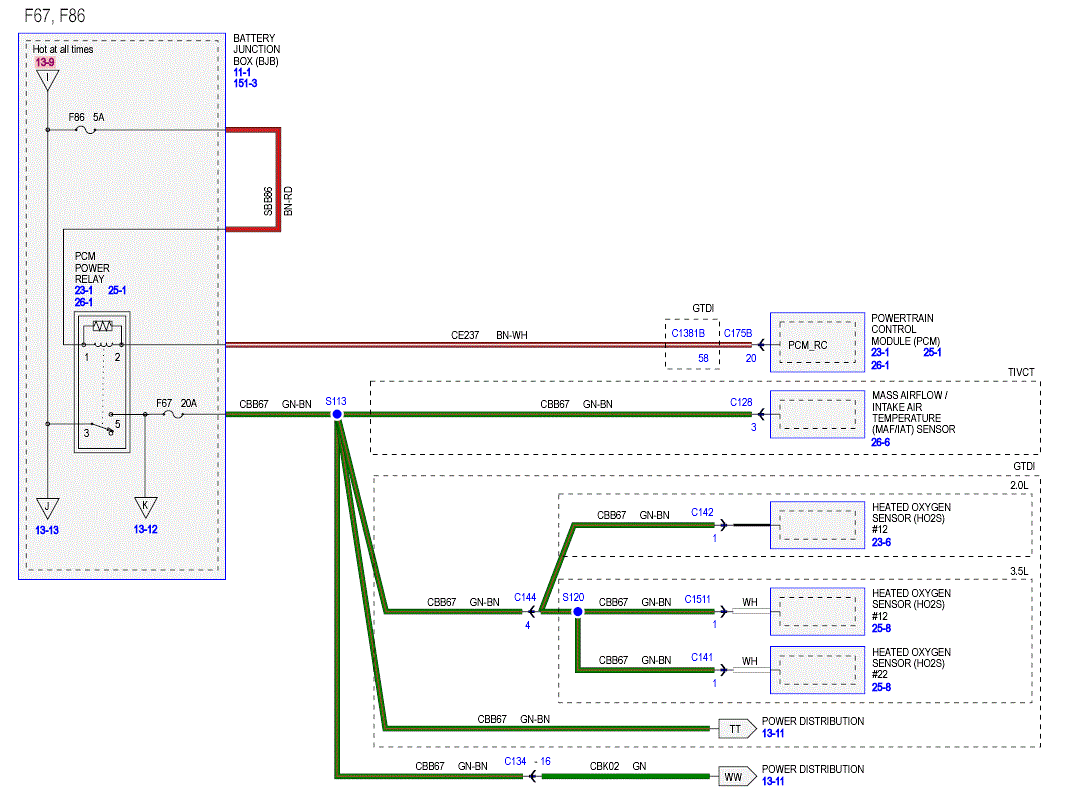Open the 13-12 link below connector K

coord(145,529)
